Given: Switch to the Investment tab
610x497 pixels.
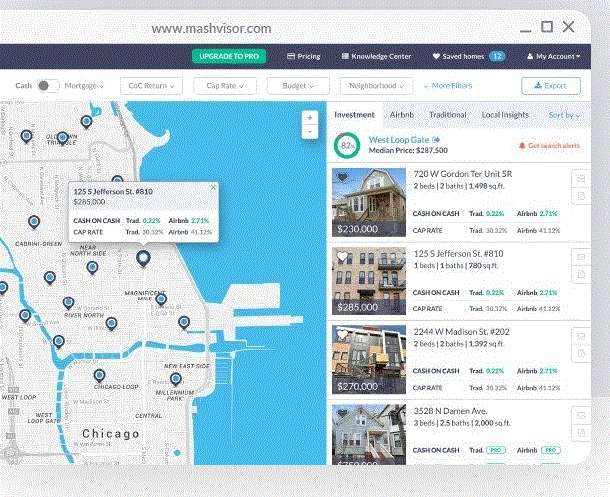Looking at the screenshot, I should click(x=354, y=115).
